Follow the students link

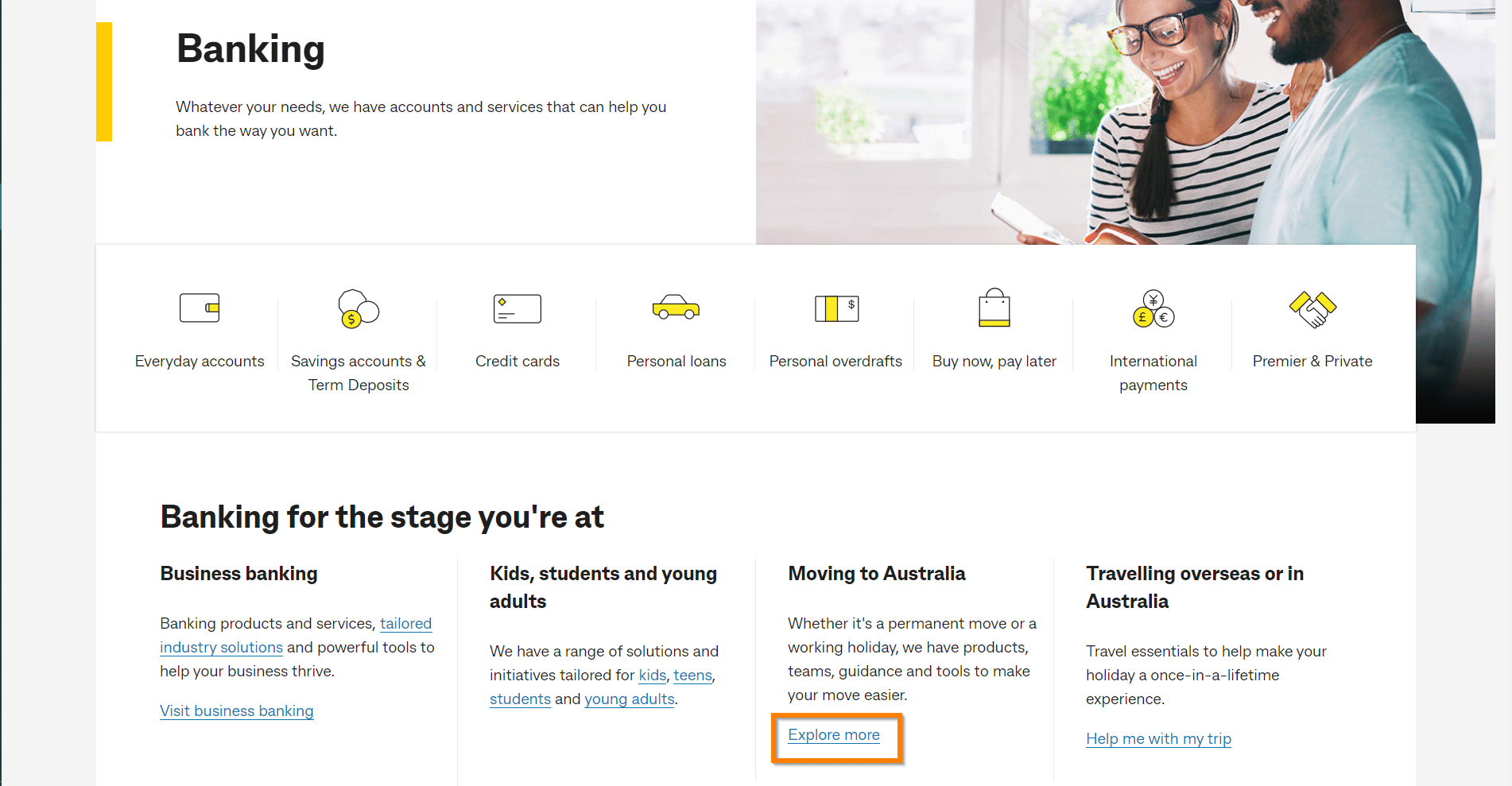[520, 699]
